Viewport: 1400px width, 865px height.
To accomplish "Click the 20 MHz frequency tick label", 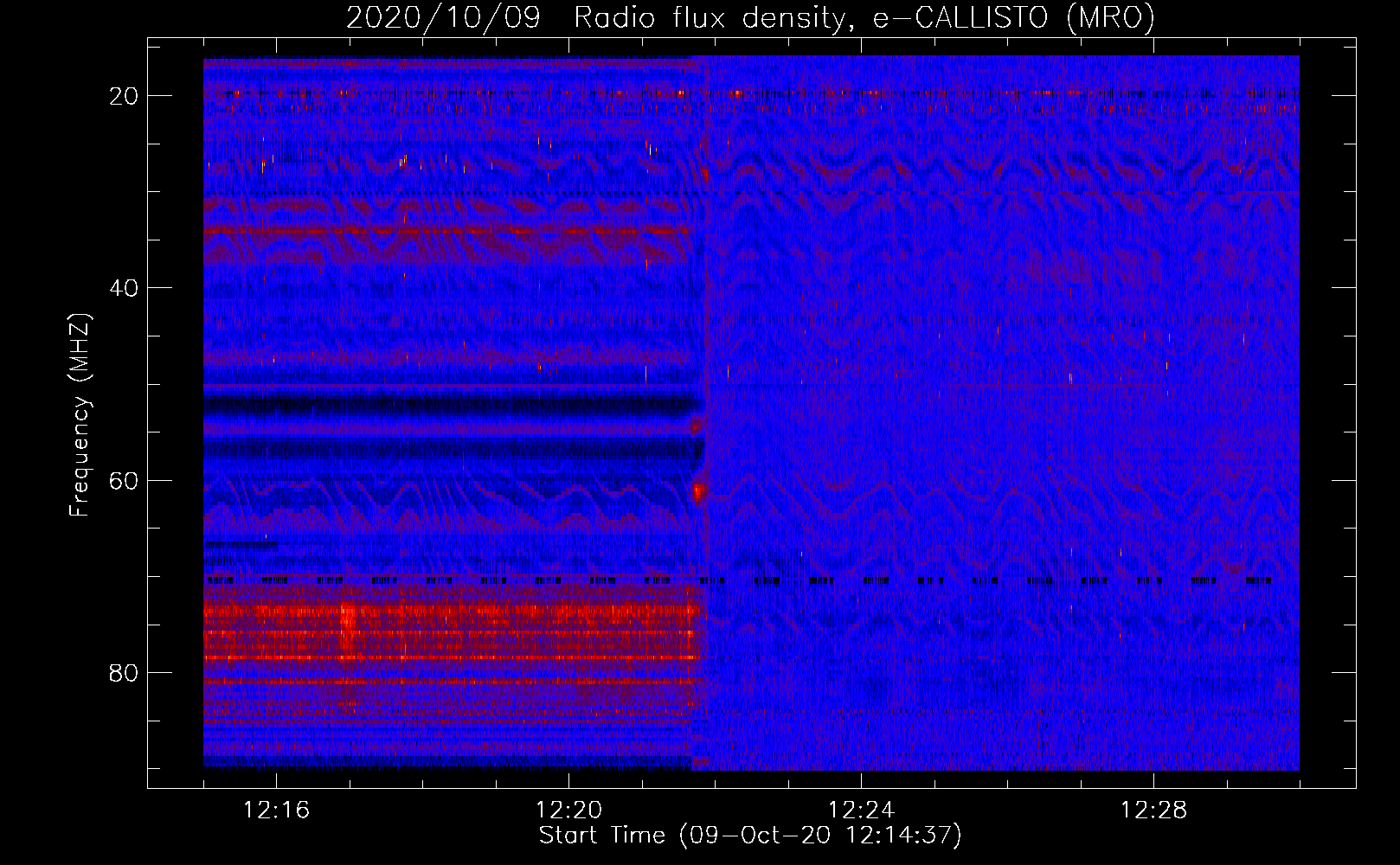I will tap(125, 96).
